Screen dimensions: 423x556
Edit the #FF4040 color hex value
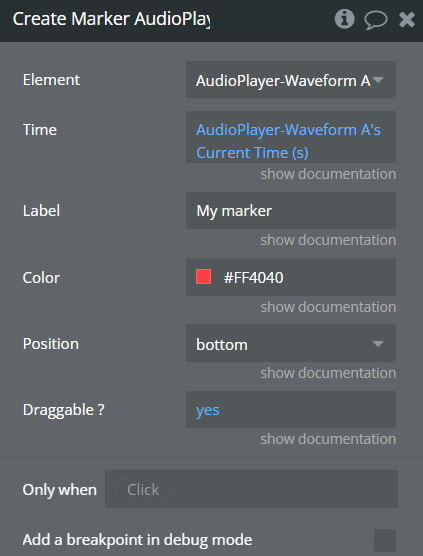253,277
